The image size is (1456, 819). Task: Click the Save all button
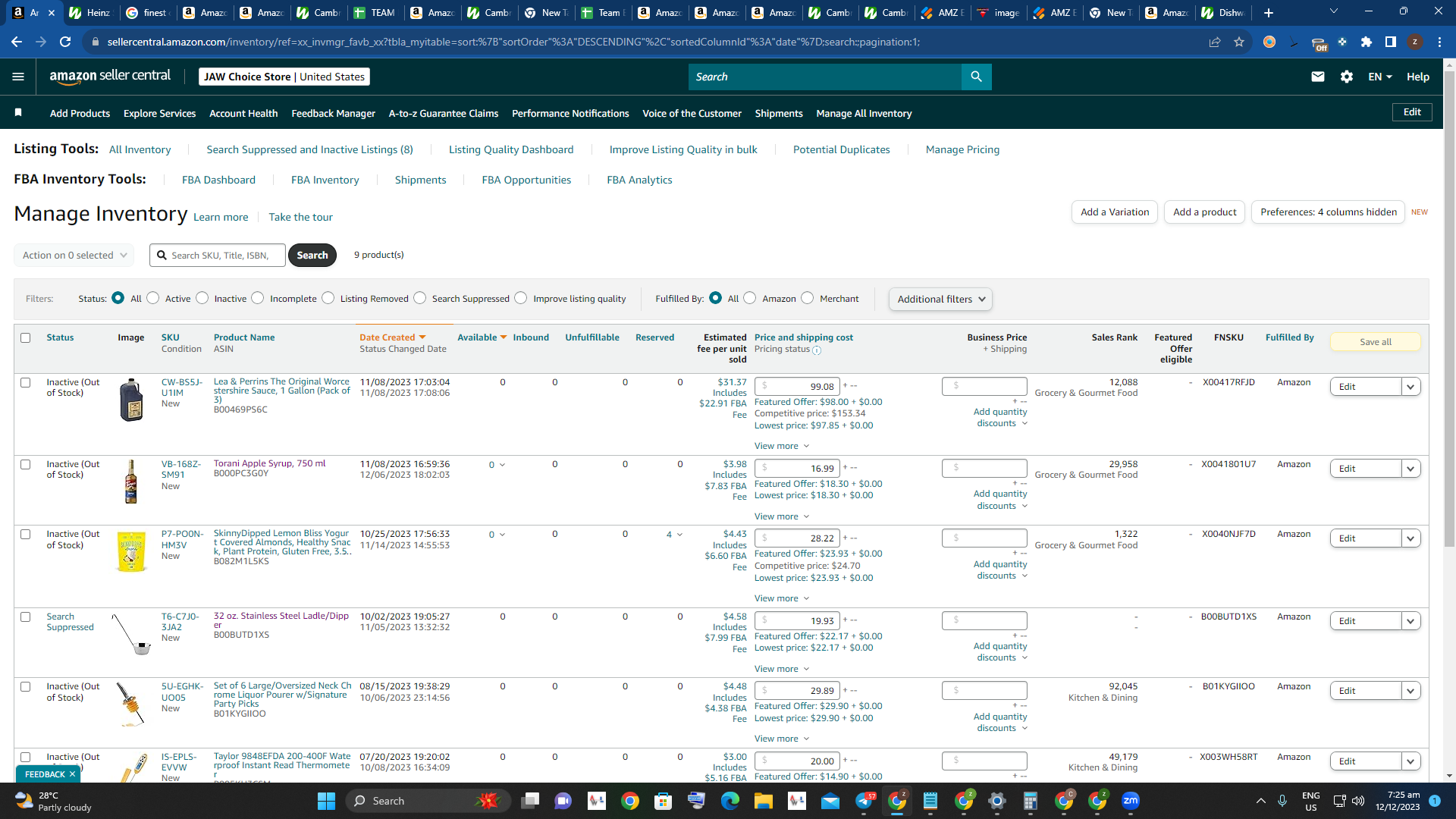(1376, 342)
